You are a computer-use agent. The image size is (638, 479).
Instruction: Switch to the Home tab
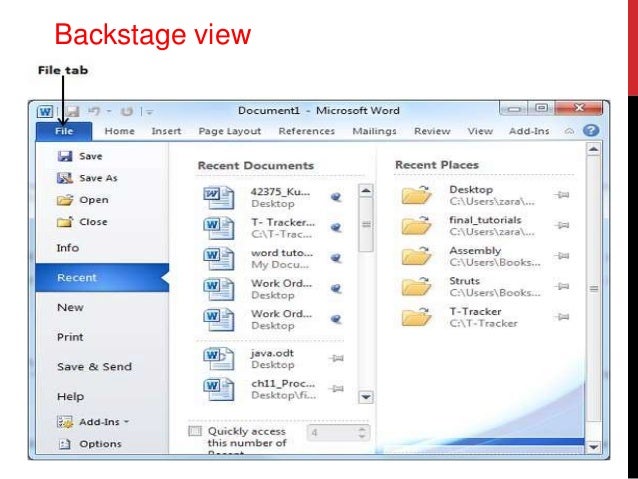tap(119, 131)
